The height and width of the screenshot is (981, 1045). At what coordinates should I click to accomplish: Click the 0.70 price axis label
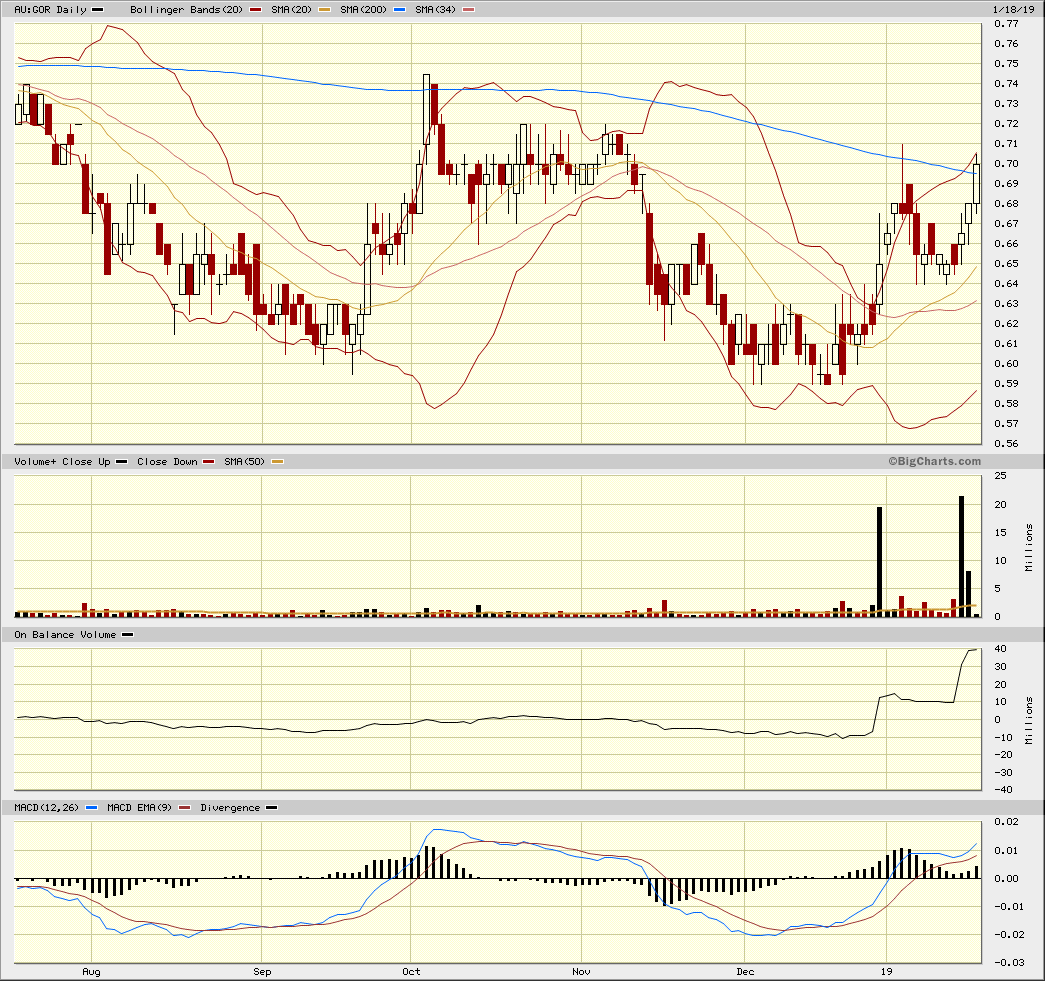(1006, 163)
